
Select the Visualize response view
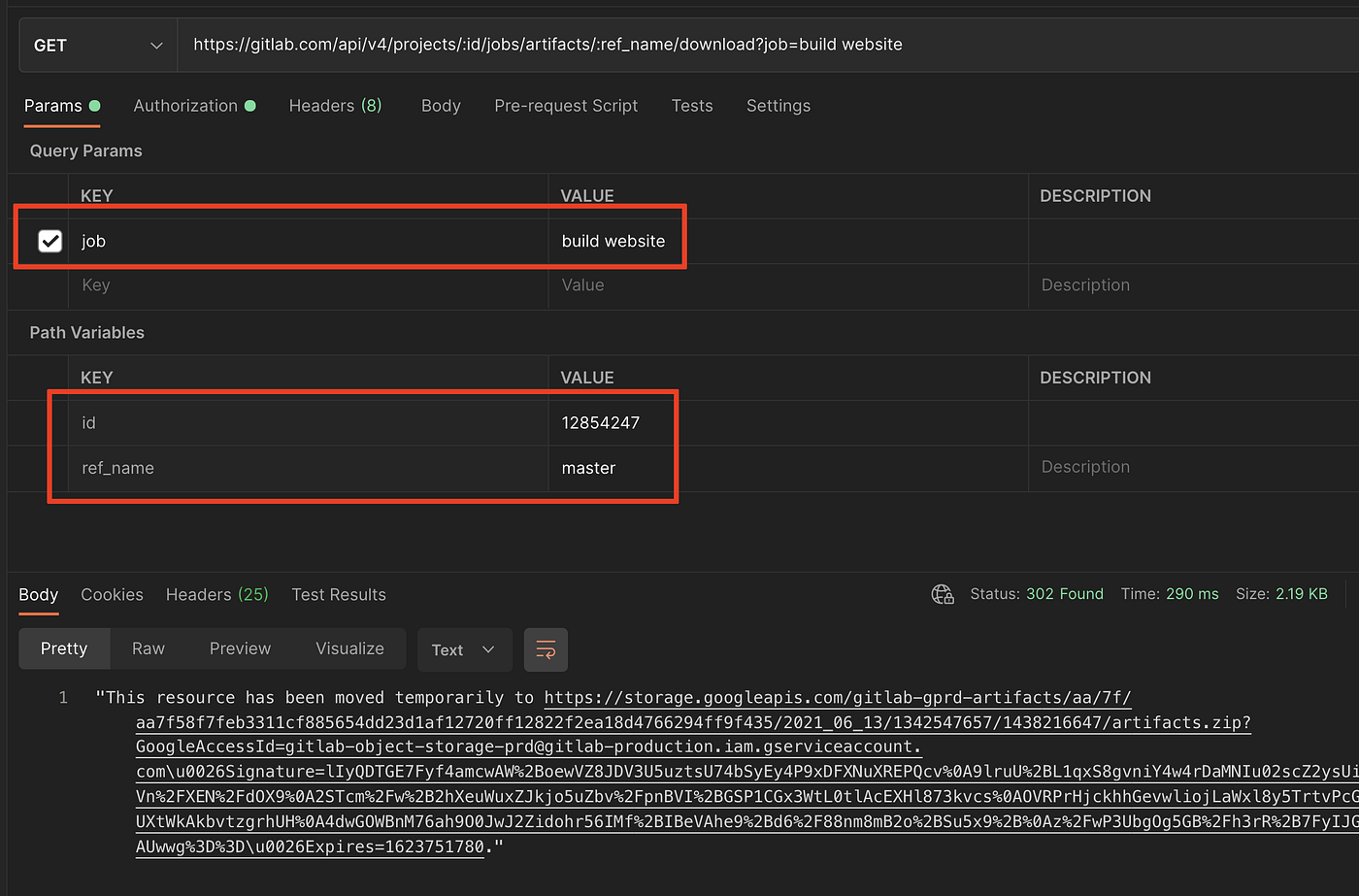pos(348,648)
